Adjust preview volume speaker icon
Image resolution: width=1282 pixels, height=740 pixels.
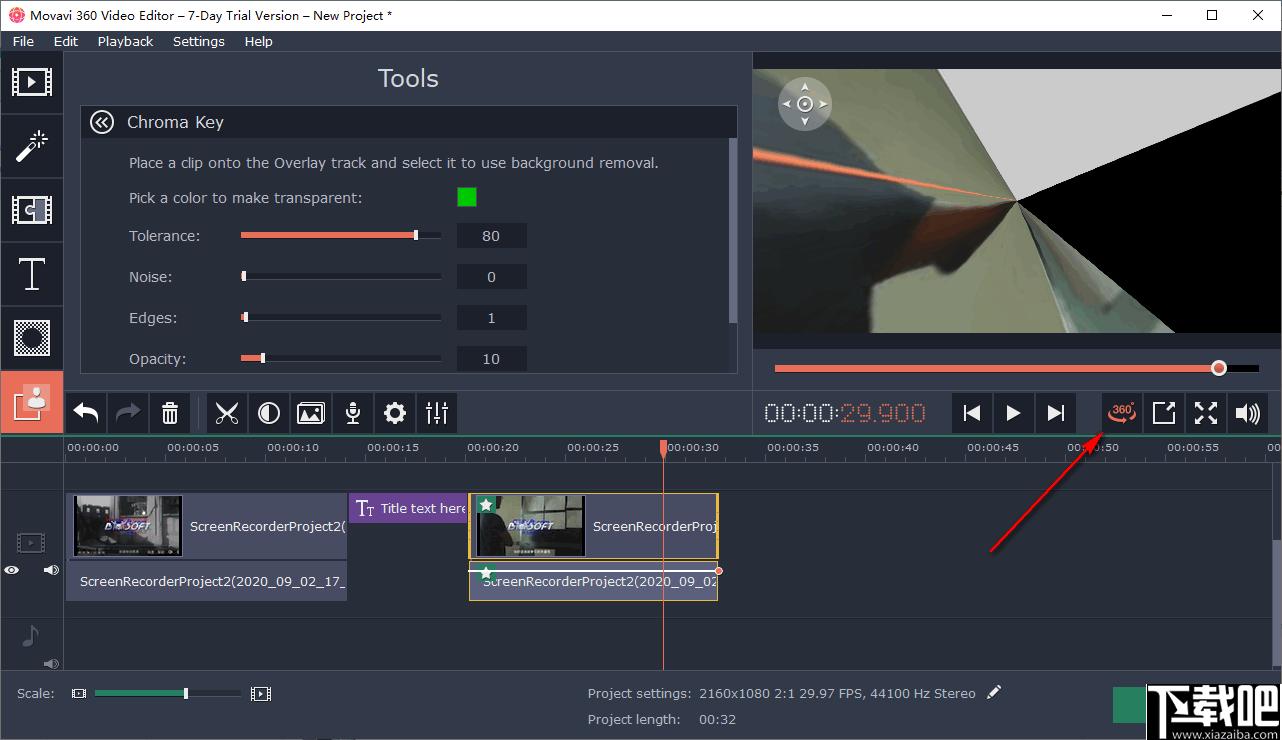[1248, 413]
